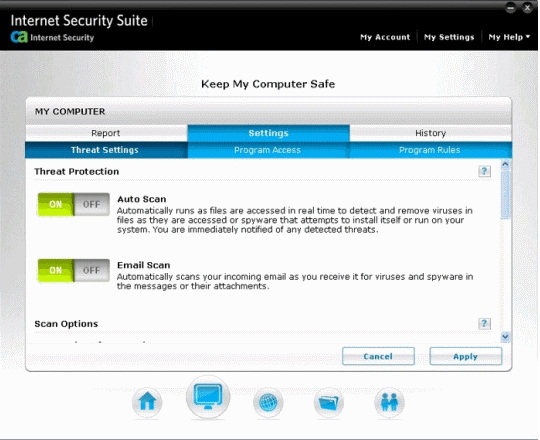Screen dimensions: 540x440
Task: Open My Settings
Action: (449, 37)
